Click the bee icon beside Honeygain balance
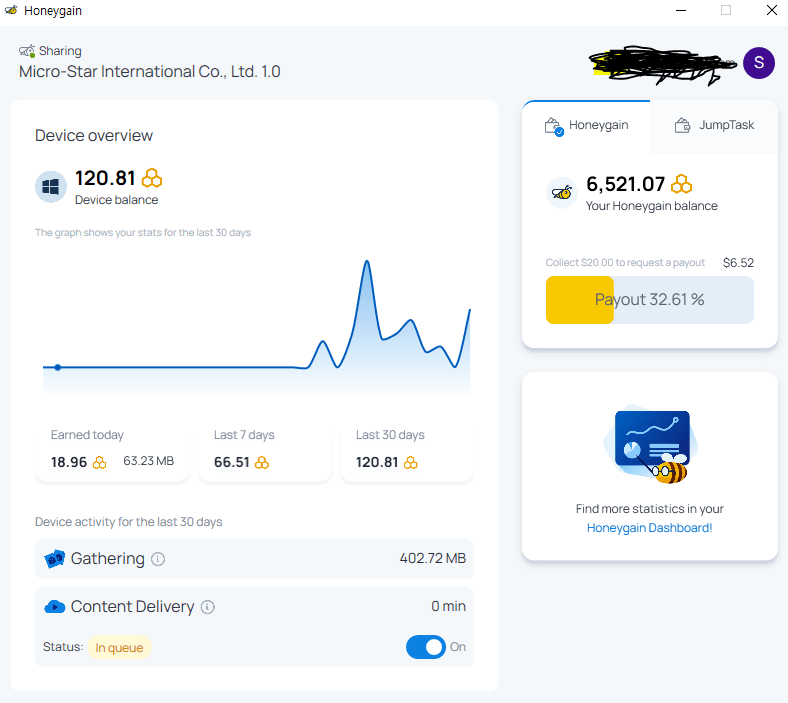This screenshot has height=703, width=788. point(562,192)
